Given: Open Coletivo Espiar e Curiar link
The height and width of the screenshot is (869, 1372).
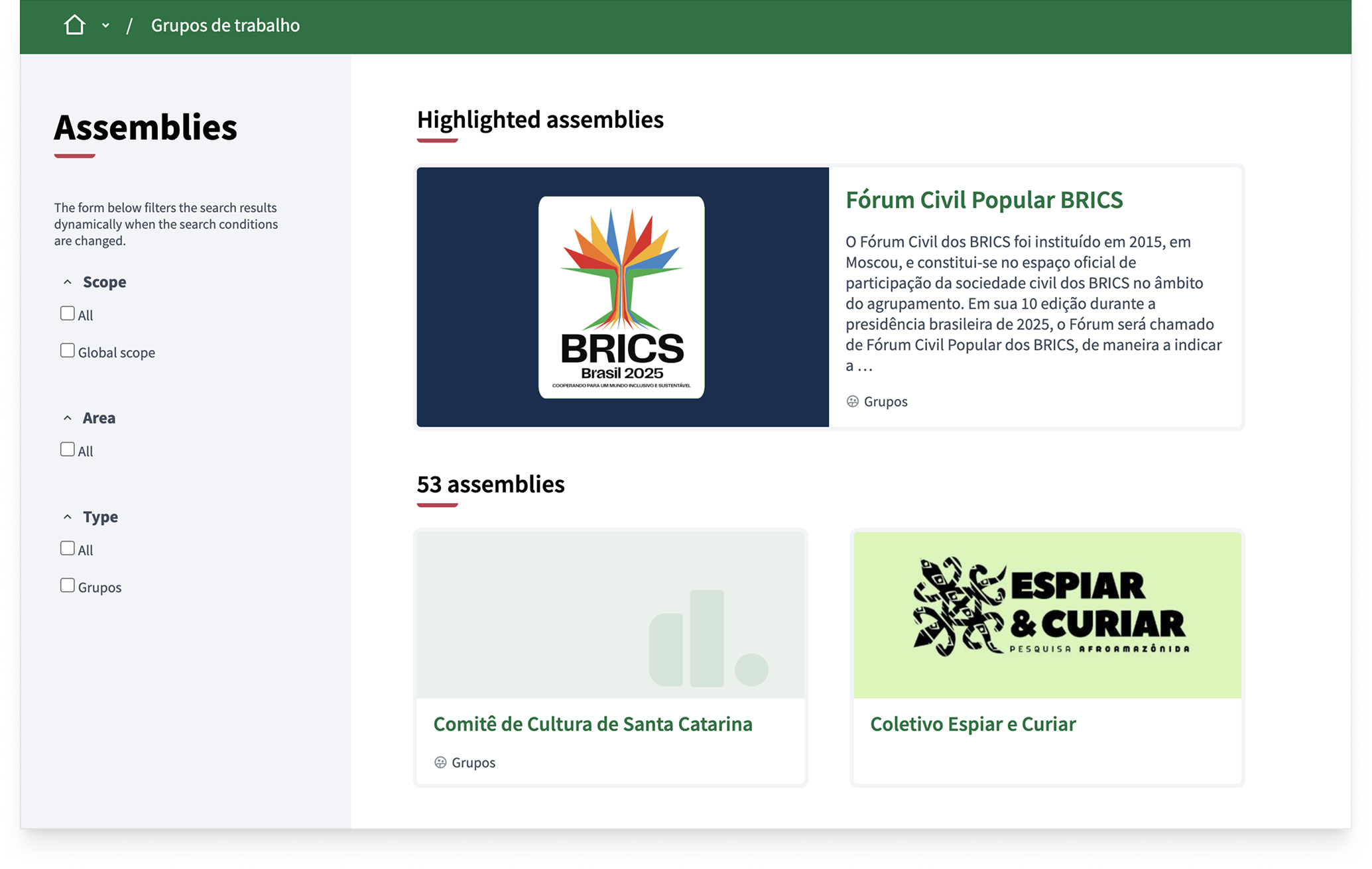Looking at the screenshot, I should point(972,724).
